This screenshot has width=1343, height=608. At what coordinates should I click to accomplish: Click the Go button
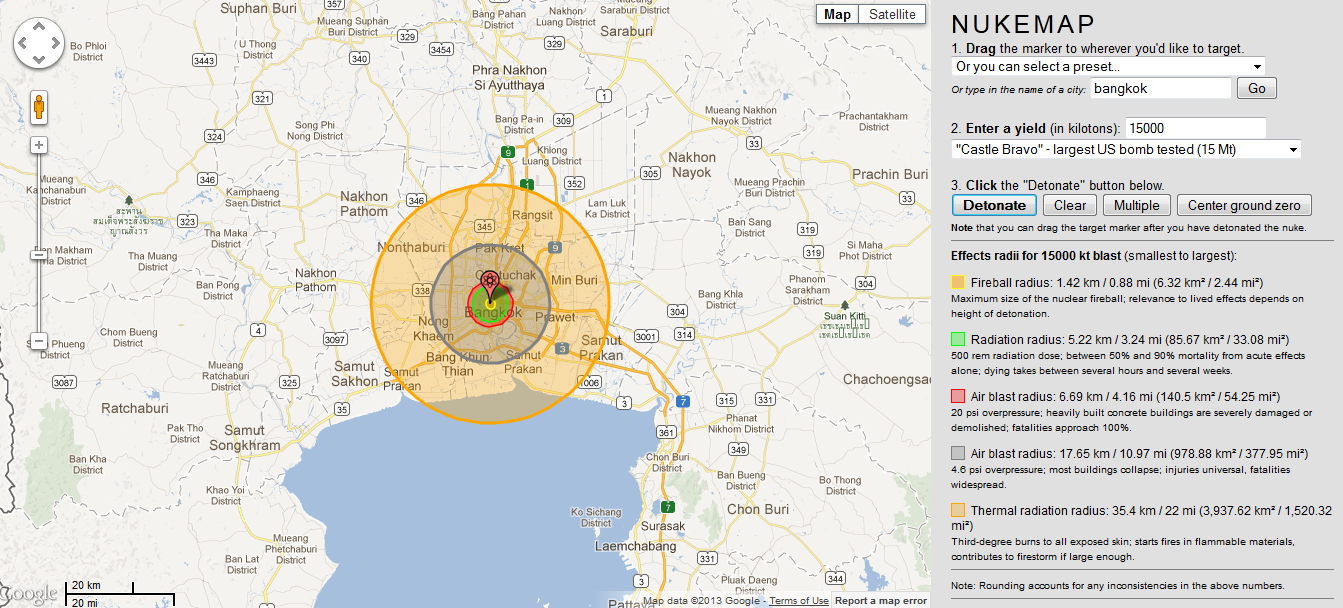tap(1257, 88)
